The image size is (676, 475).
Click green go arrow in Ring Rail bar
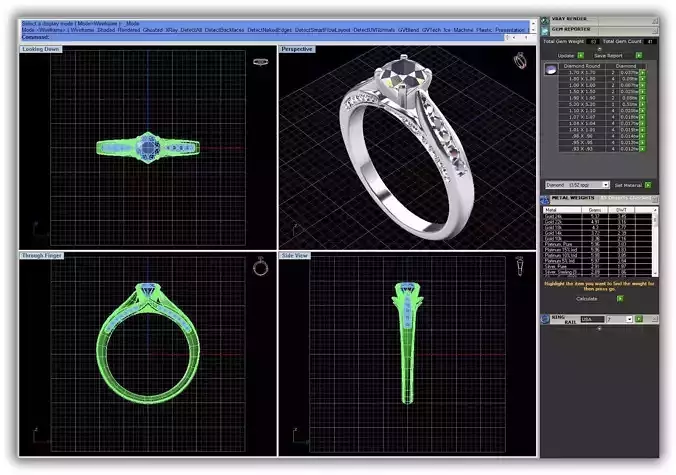(x=639, y=319)
